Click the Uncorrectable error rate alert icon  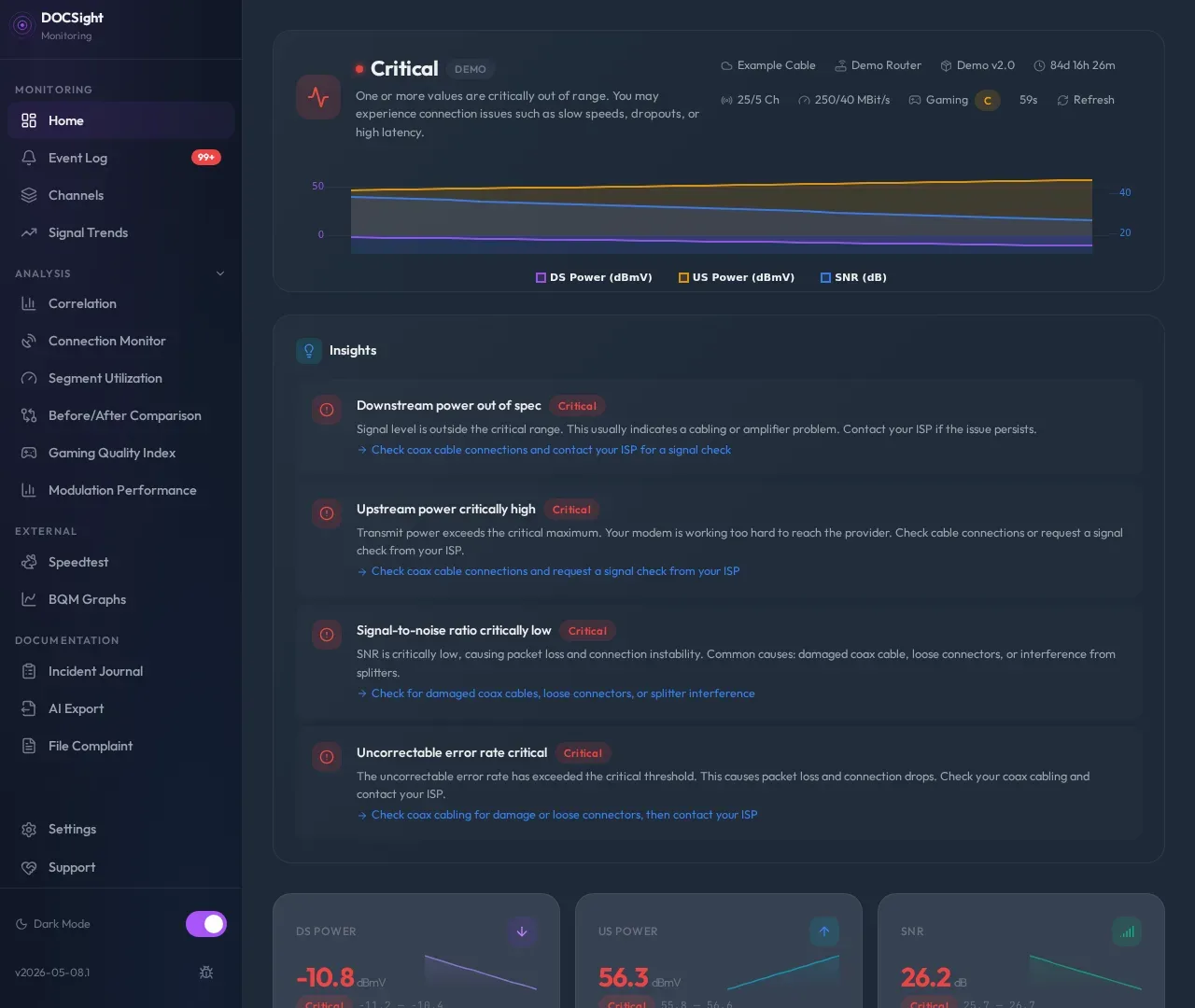[x=327, y=757]
